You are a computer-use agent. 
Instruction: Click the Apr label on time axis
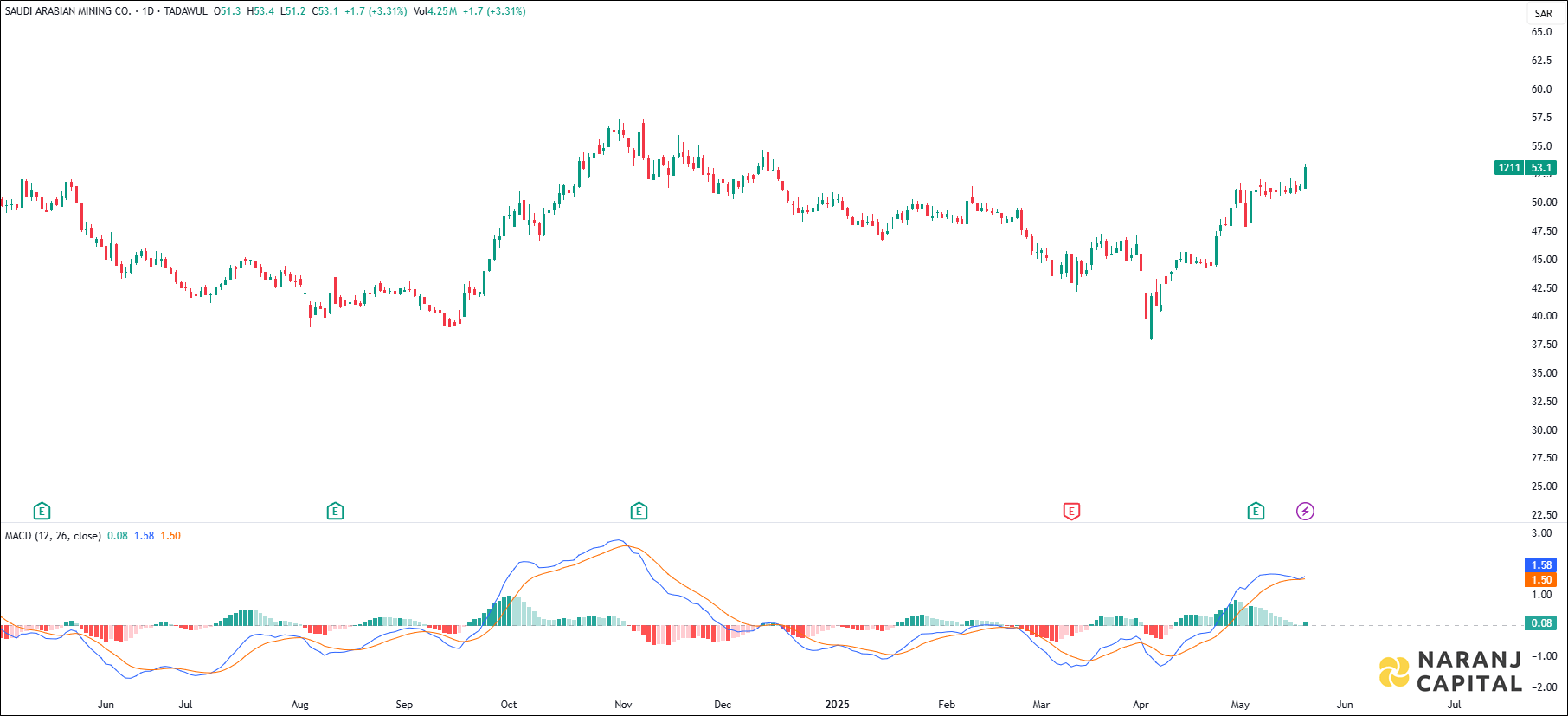1141,705
